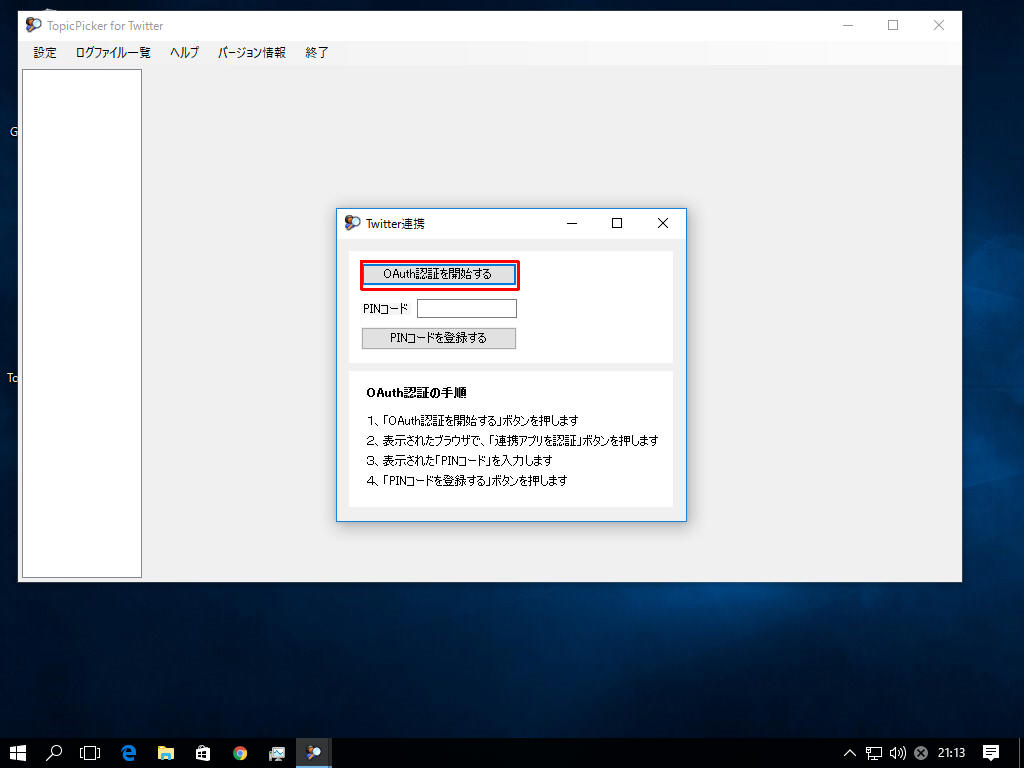The height and width of the screenshot is (768, 1024).
Task: Minimize the TopicPicker for Twitter window
Action: pos(848,25)
